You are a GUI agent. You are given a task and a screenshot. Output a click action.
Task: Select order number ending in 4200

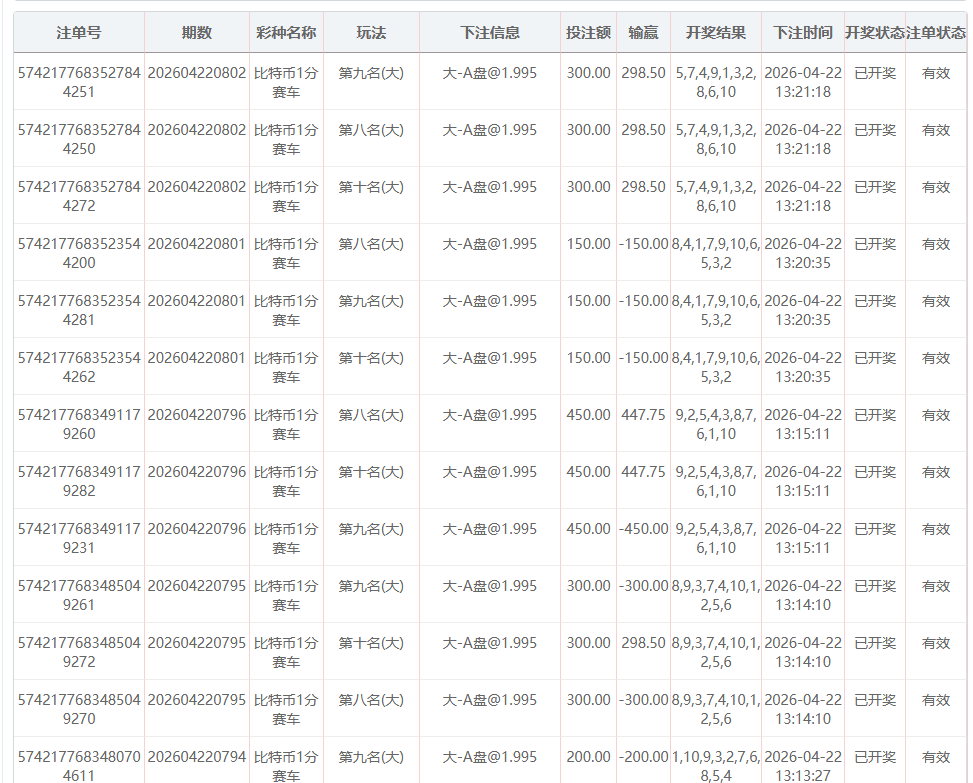pos(78,253)
